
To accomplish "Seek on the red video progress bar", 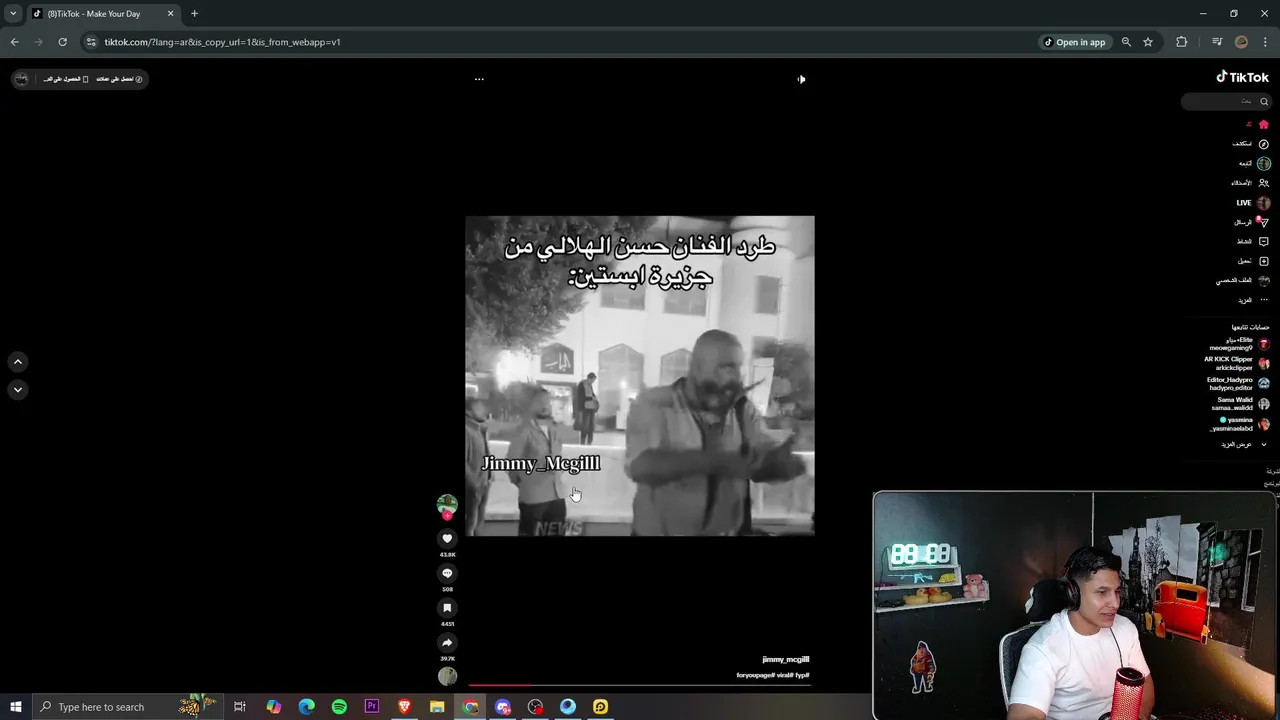I will tap(640, 686).
